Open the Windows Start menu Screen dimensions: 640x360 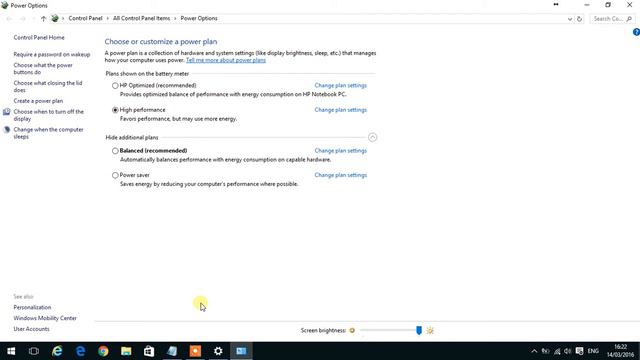11,351
